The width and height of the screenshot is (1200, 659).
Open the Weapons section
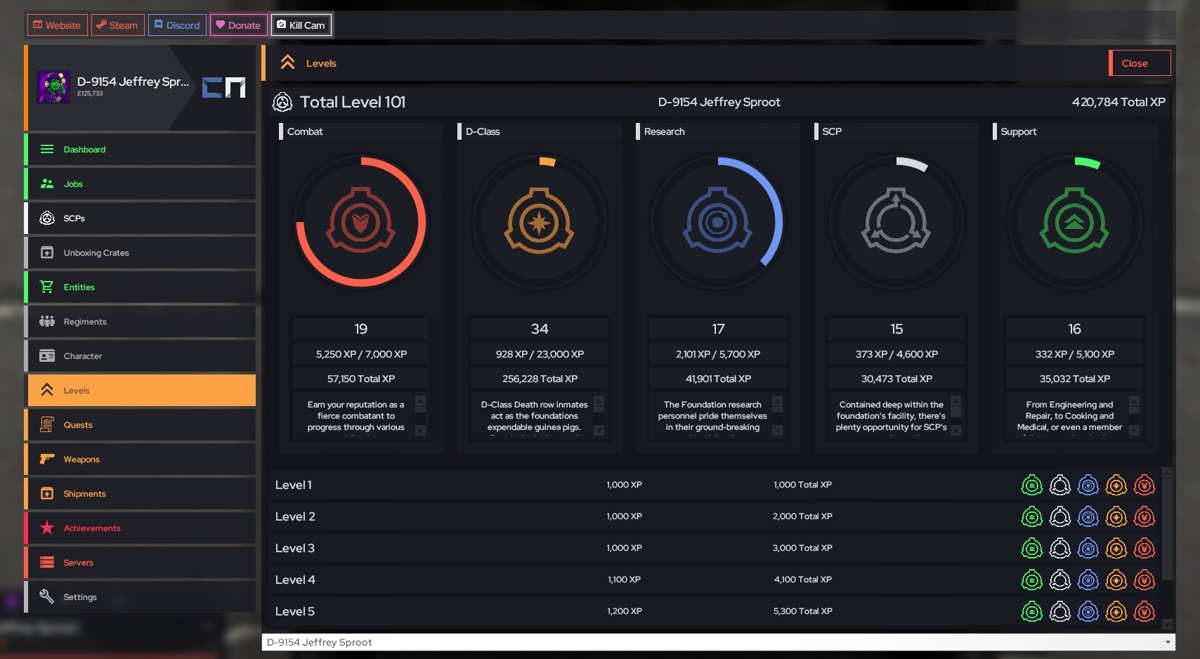(x=140, y=459)
